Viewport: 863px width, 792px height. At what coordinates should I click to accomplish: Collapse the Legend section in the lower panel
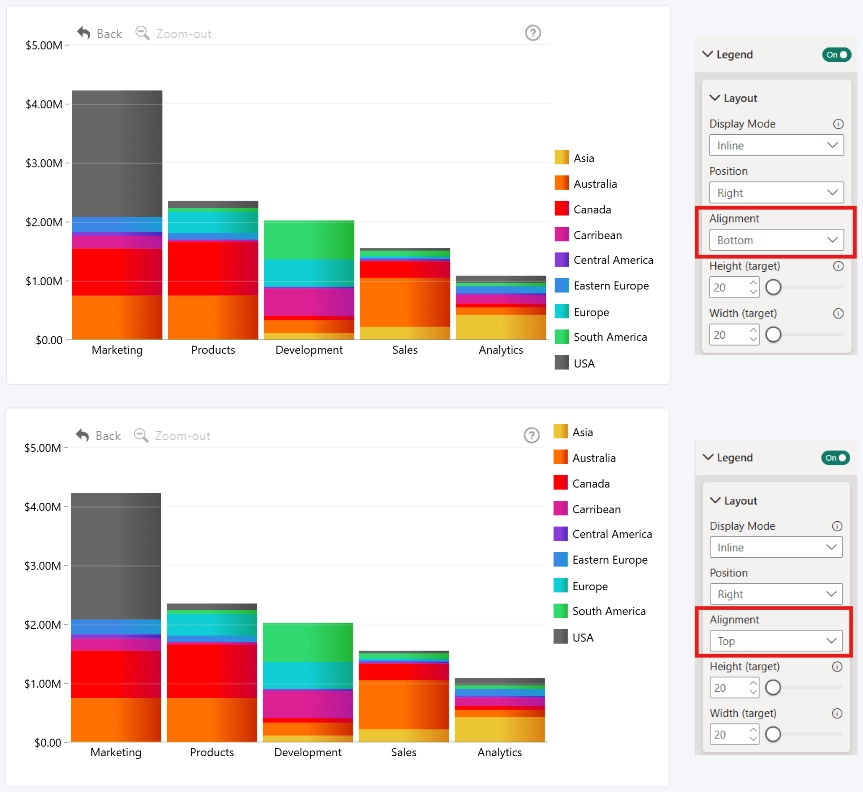tap(708, 457)
